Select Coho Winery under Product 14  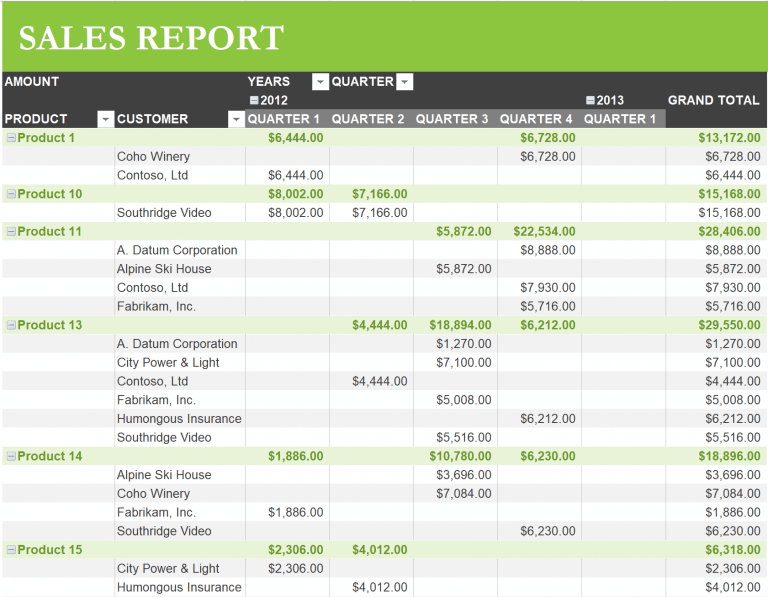click(153, 494)
